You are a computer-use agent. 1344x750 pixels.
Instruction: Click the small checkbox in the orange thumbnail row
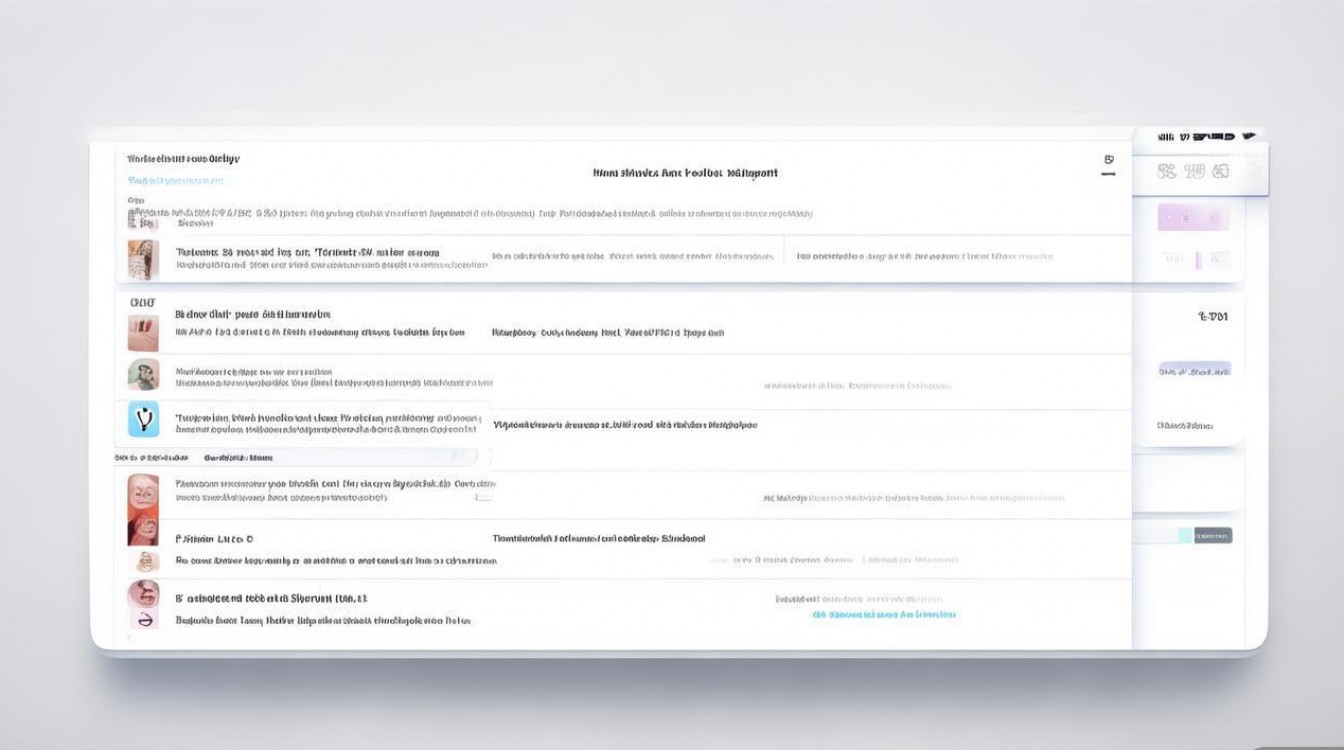[483, 496]
